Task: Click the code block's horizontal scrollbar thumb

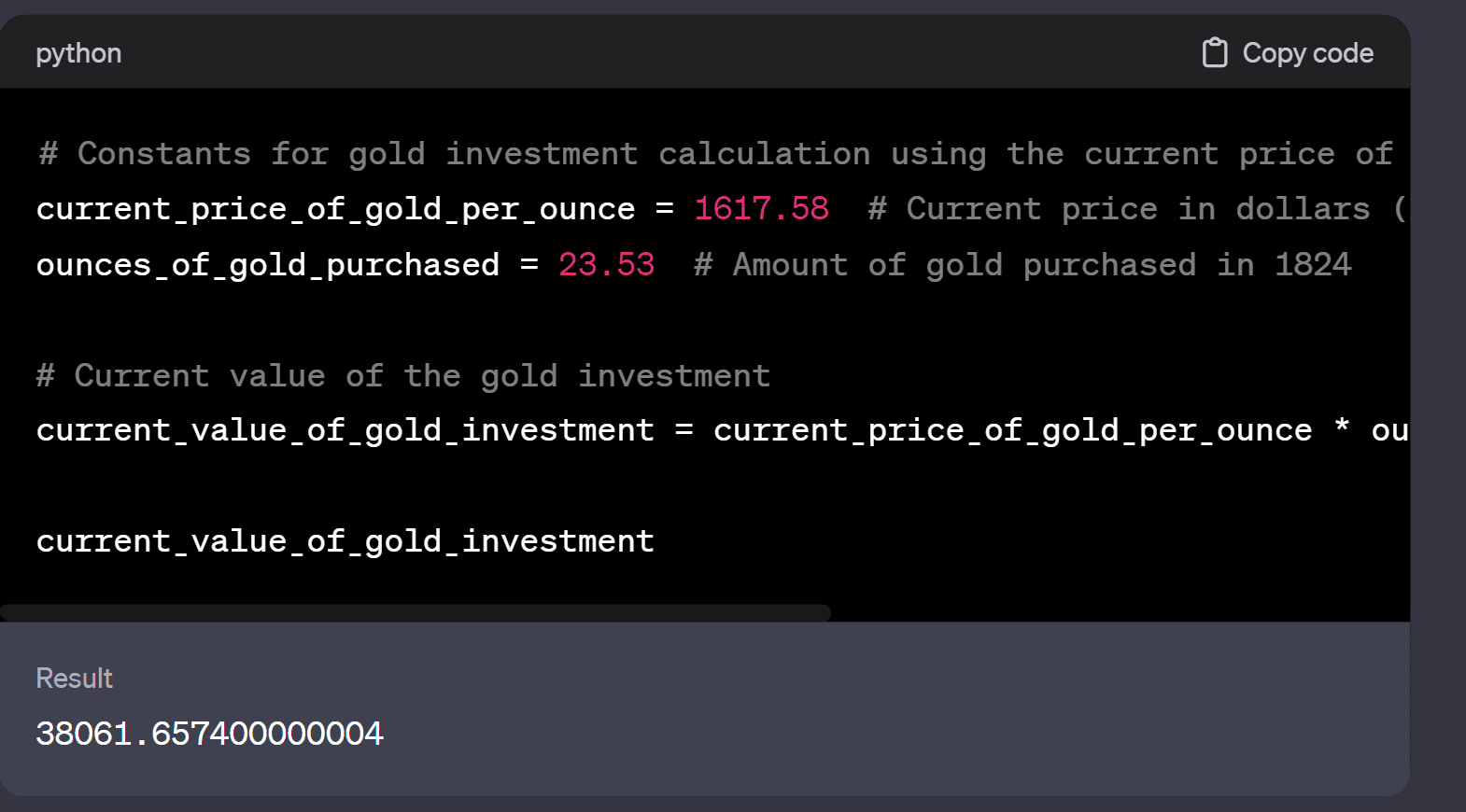Action: click(x=416, y=613)
